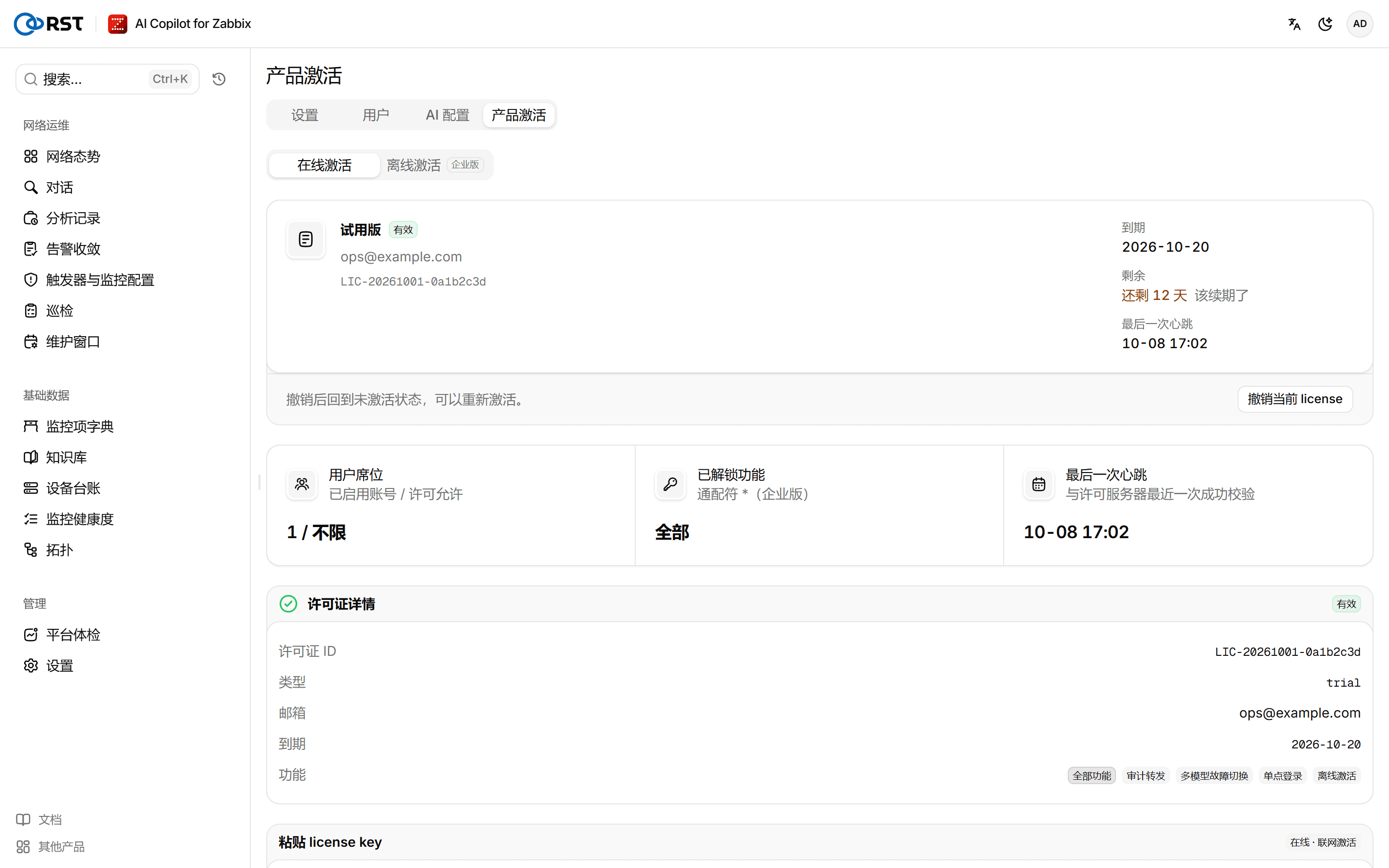Click 撤销当前 license button
Image resolution: width=1389 pixels, height=868 pixels.
[1295, 399]
